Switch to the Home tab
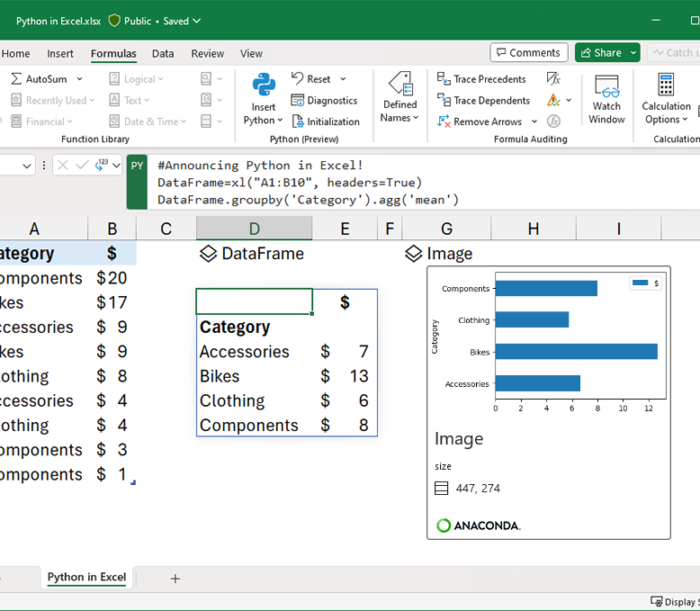 pos(16,54)
